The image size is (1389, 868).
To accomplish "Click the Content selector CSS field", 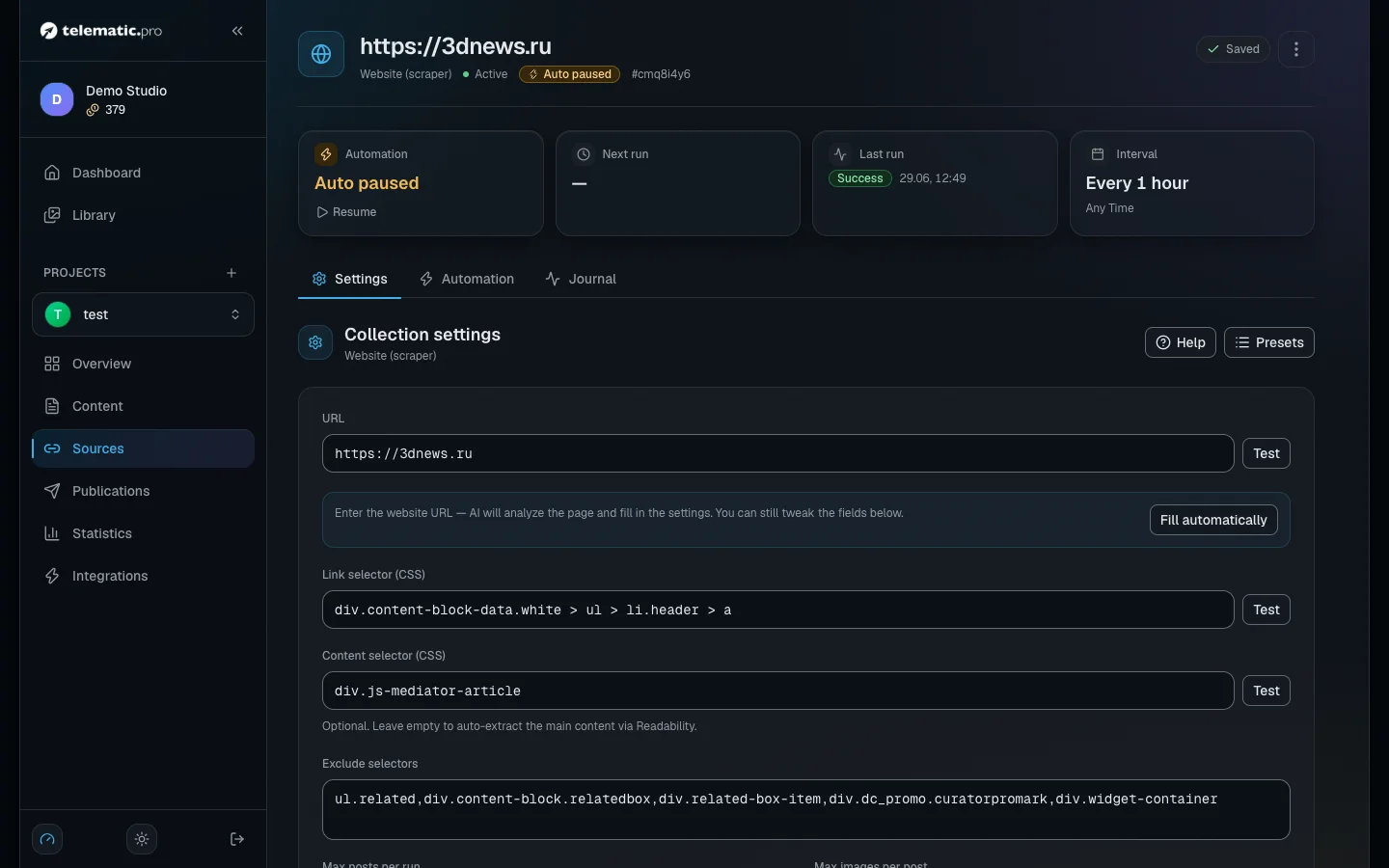I will [778, 691].
